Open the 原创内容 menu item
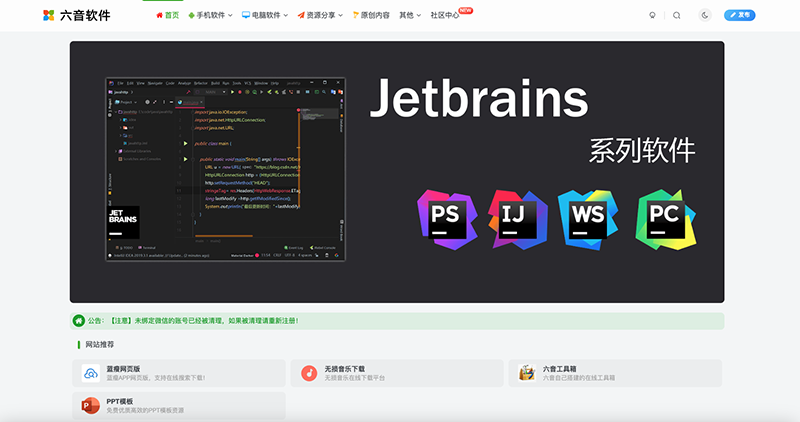This screenshot has width=800, height=422. [x=371, y=15]
